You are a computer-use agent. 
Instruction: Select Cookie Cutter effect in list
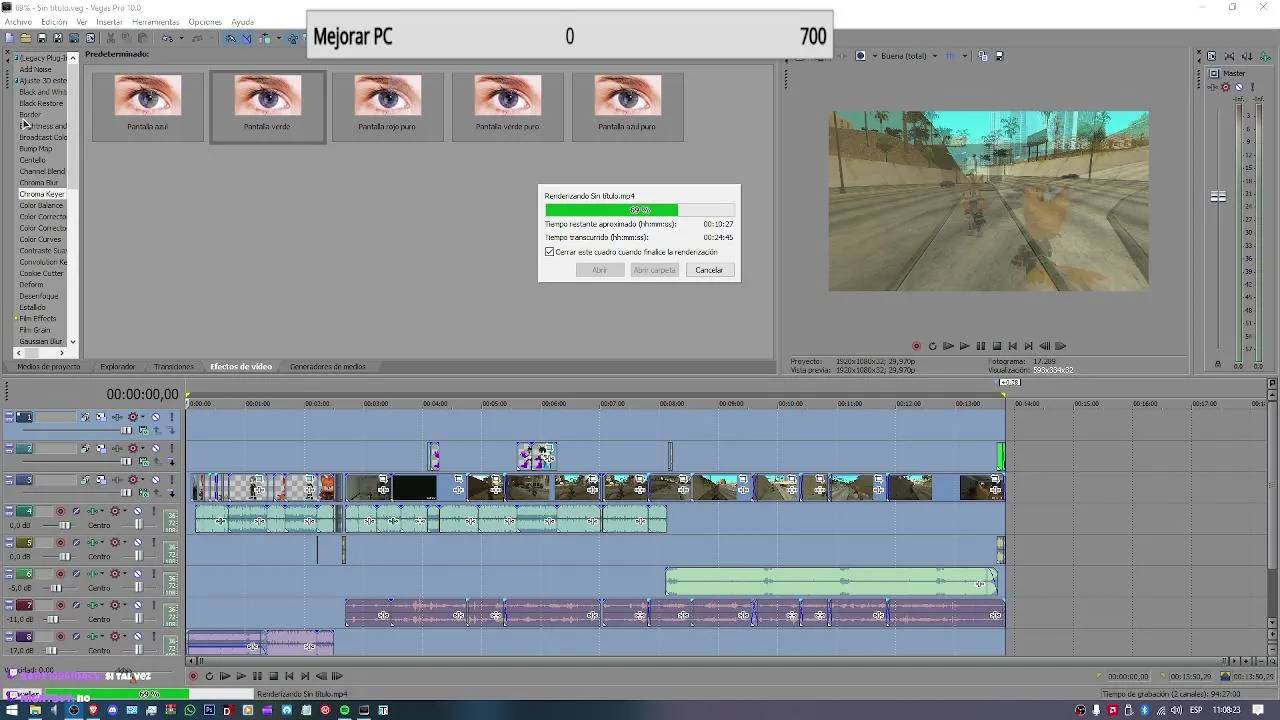click(x=41, y=273)
